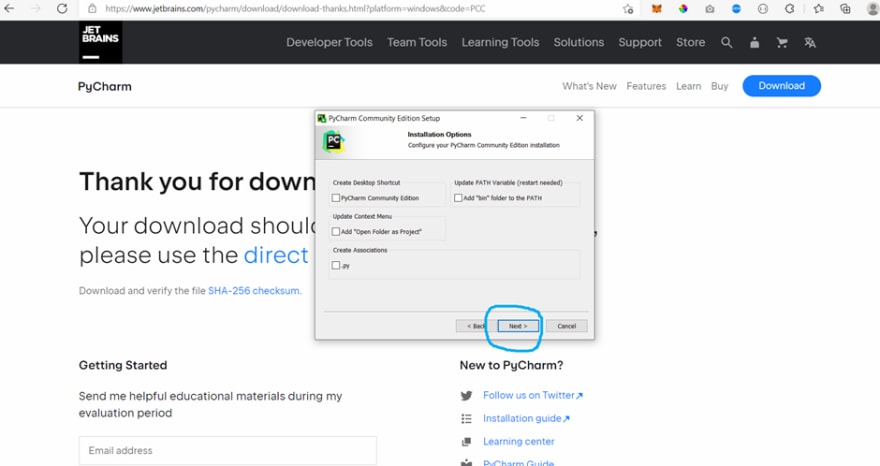Minimize the PyCharm setup window
880x466 pixels.
coord(523,118)
